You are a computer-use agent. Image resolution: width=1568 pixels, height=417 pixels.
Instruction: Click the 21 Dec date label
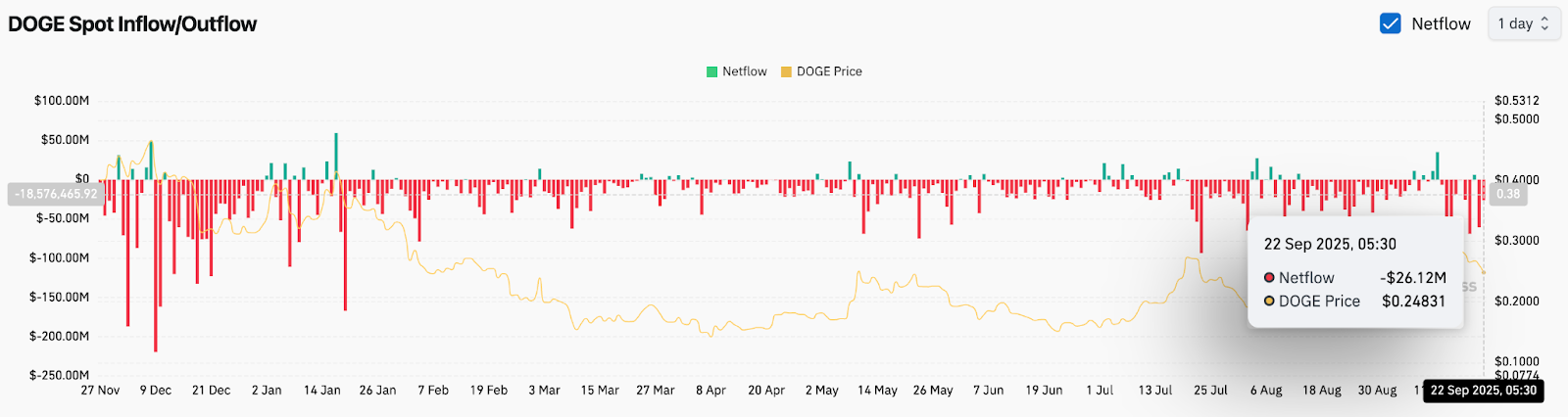[x=212, y=391]
